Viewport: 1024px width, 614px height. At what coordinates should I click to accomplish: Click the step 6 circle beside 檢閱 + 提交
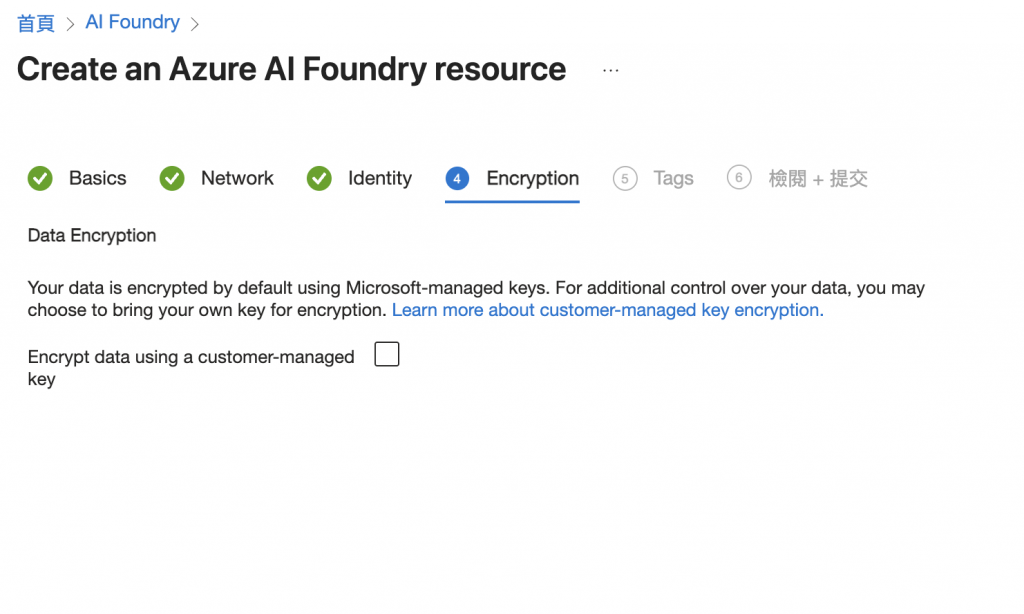739,178
